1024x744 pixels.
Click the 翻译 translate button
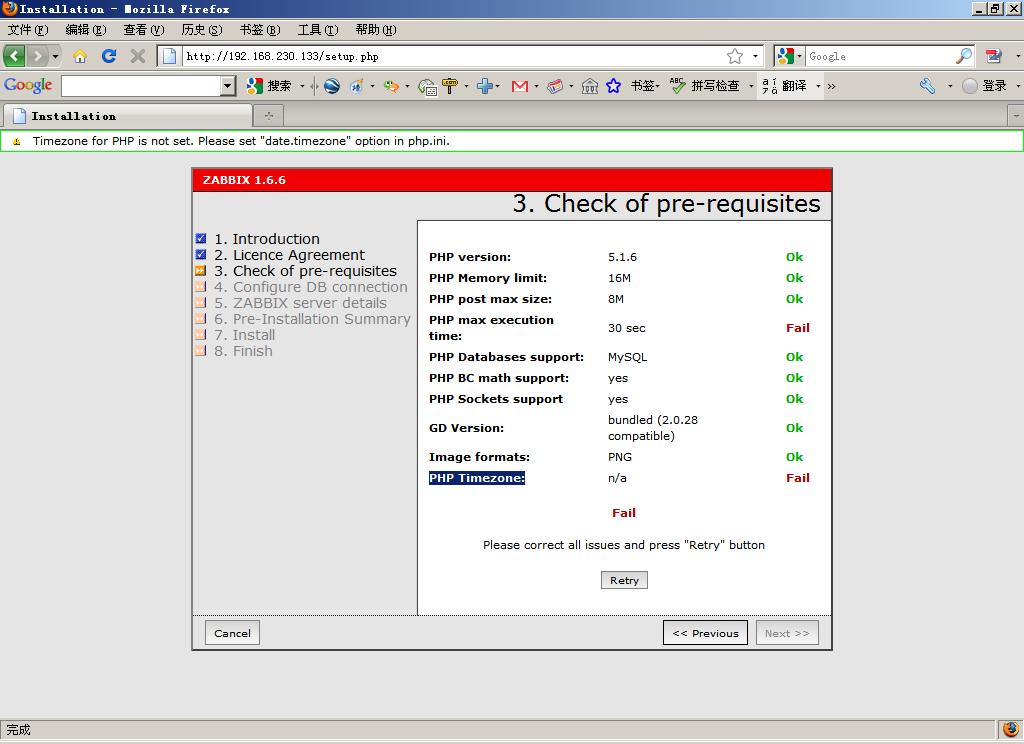click(784, 86)
